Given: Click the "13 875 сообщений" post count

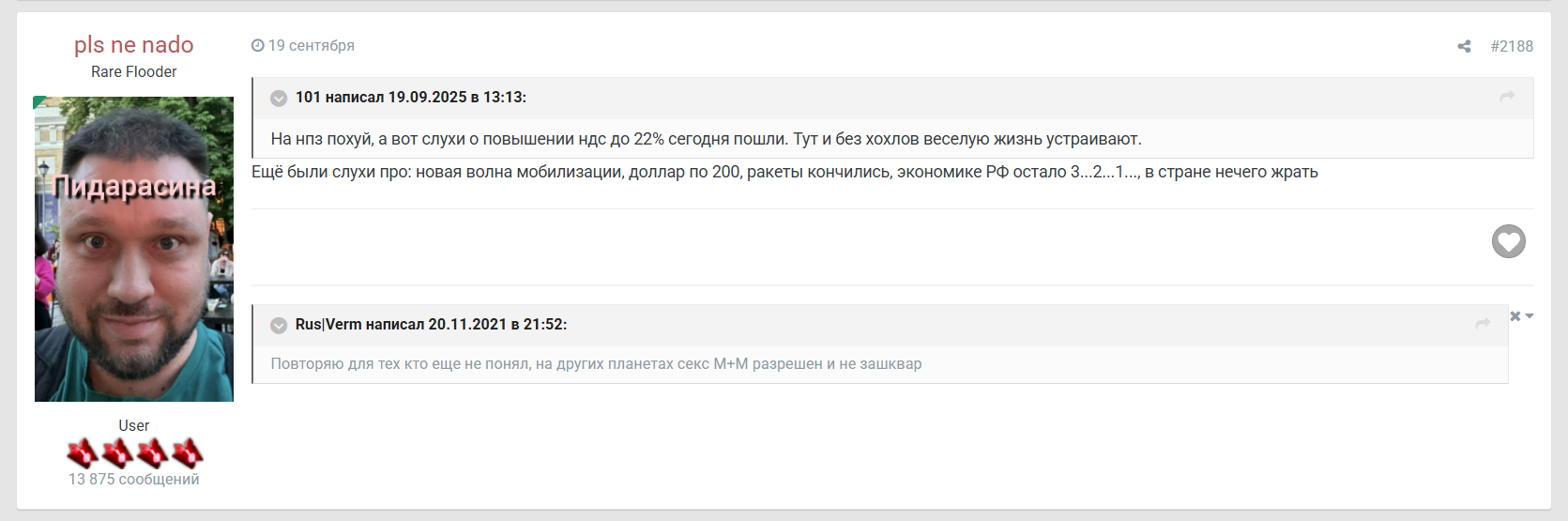Looking at the screenshot, I should (x=134, y=480).
